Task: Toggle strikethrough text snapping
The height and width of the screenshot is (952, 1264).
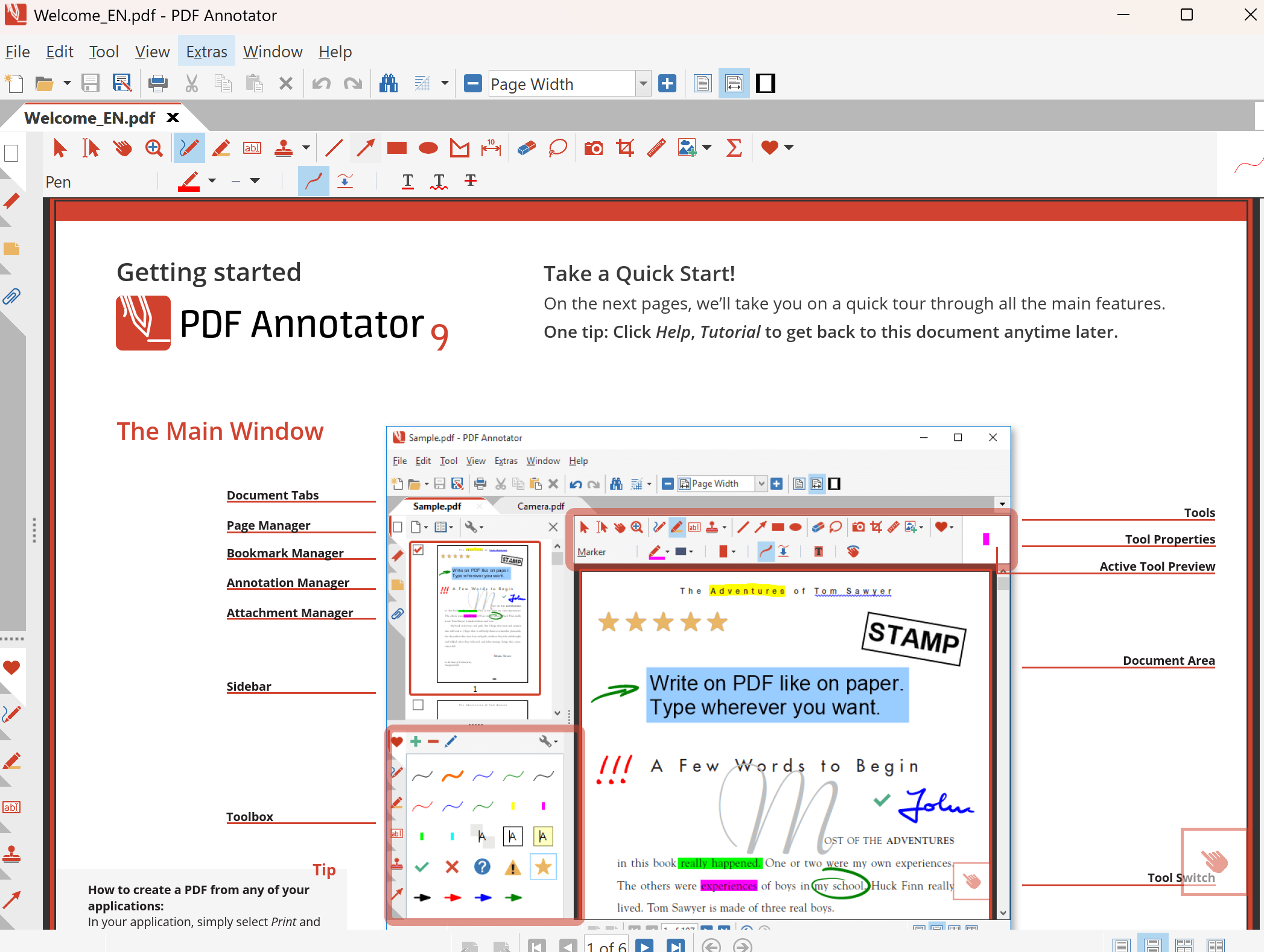Action: click(471, 180)
